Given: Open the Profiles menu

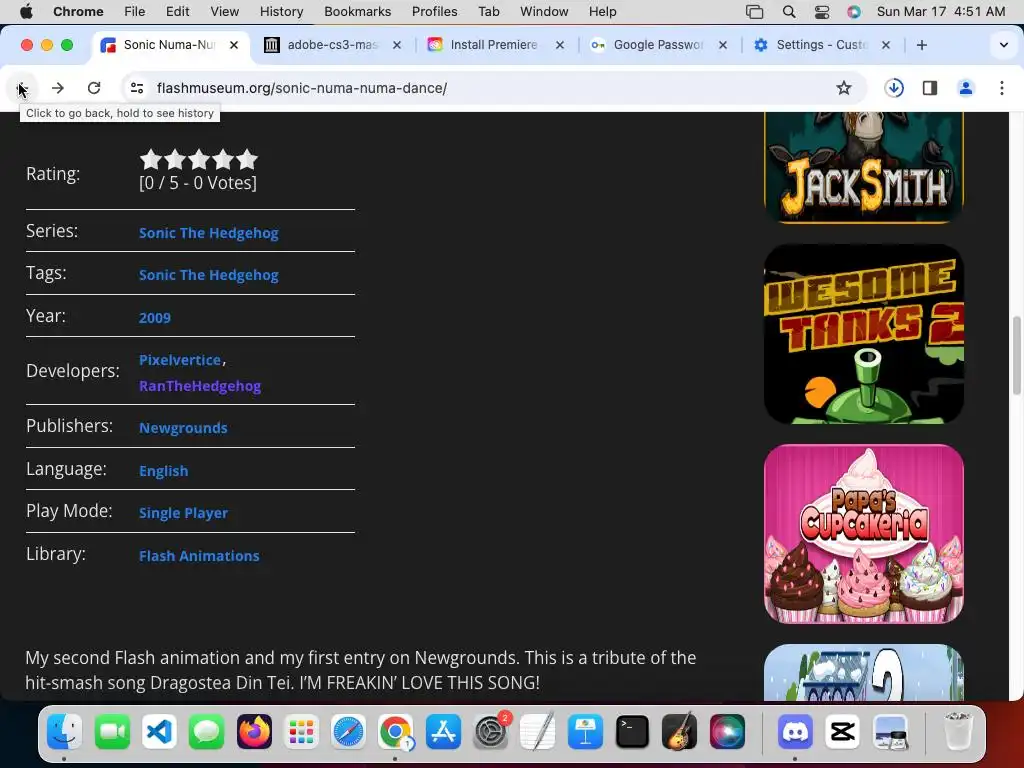Looking at the screenshot, I should pos(434,12).
